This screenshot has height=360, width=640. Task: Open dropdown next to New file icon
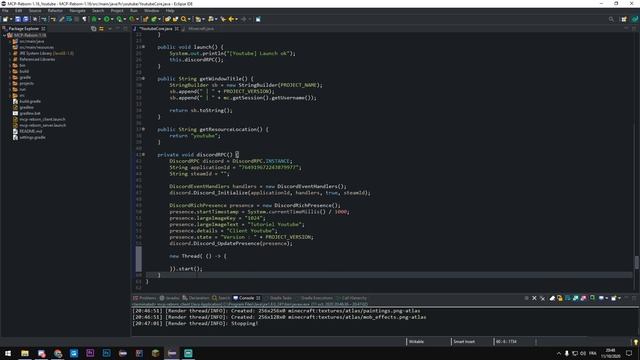pos(11,19)
